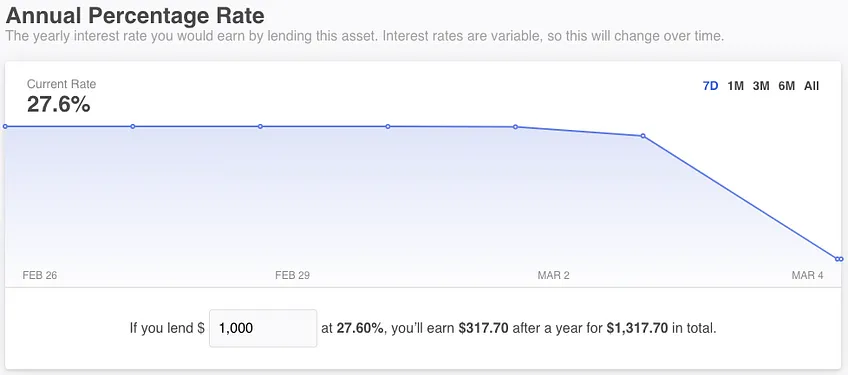
Task: Click the MAR 4 axis label
Action: (807, 275)
